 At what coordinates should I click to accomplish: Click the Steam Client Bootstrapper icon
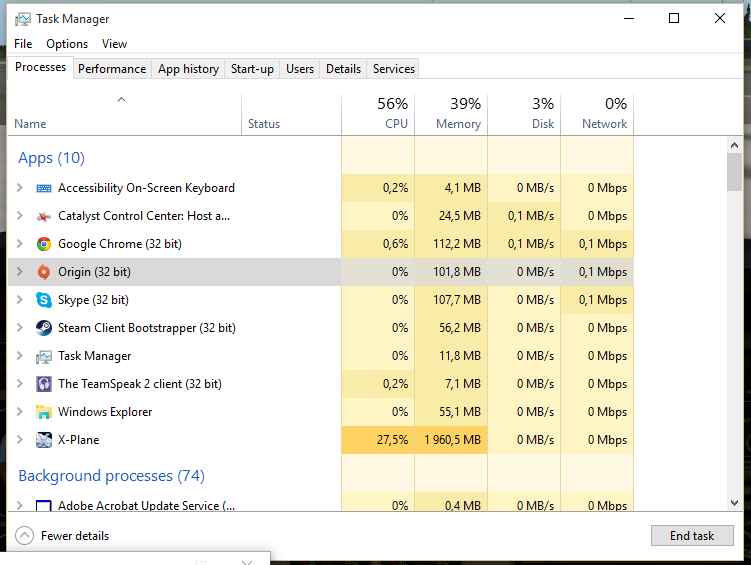click(44, 328)
